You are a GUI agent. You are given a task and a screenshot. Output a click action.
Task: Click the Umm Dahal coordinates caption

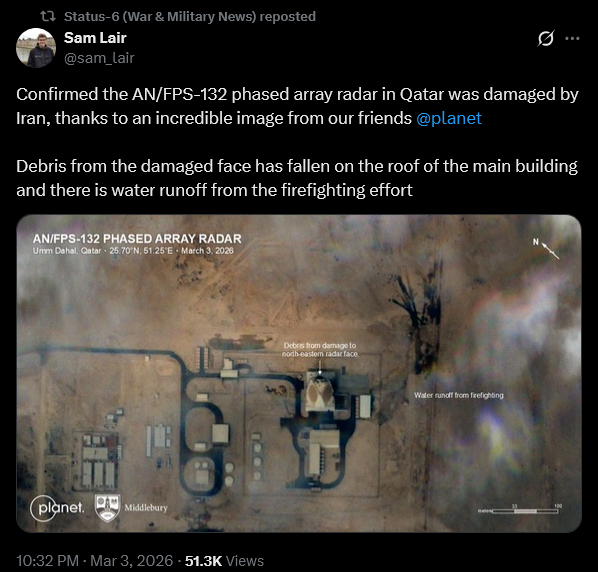click(133, 251)
